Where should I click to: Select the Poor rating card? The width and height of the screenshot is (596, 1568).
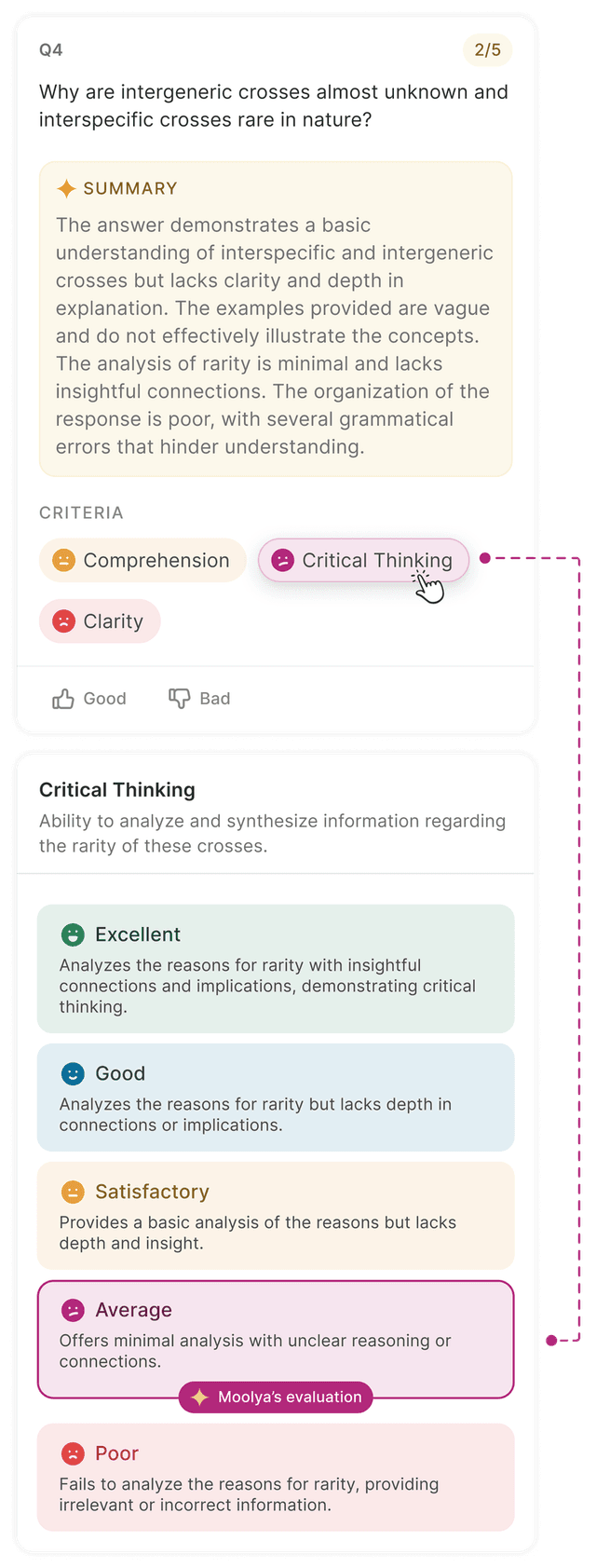coord(276,1477)
